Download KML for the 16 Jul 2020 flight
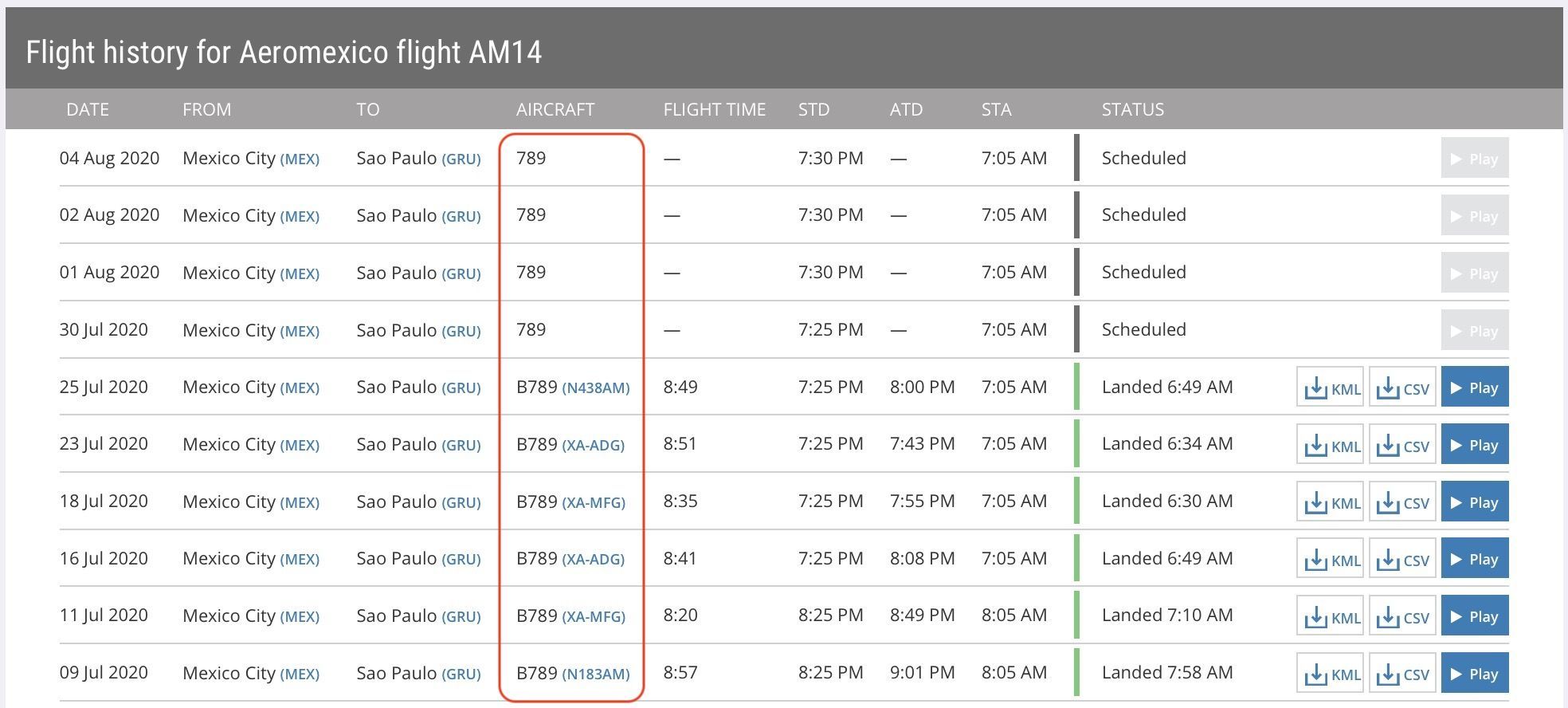 point(1330,559)
